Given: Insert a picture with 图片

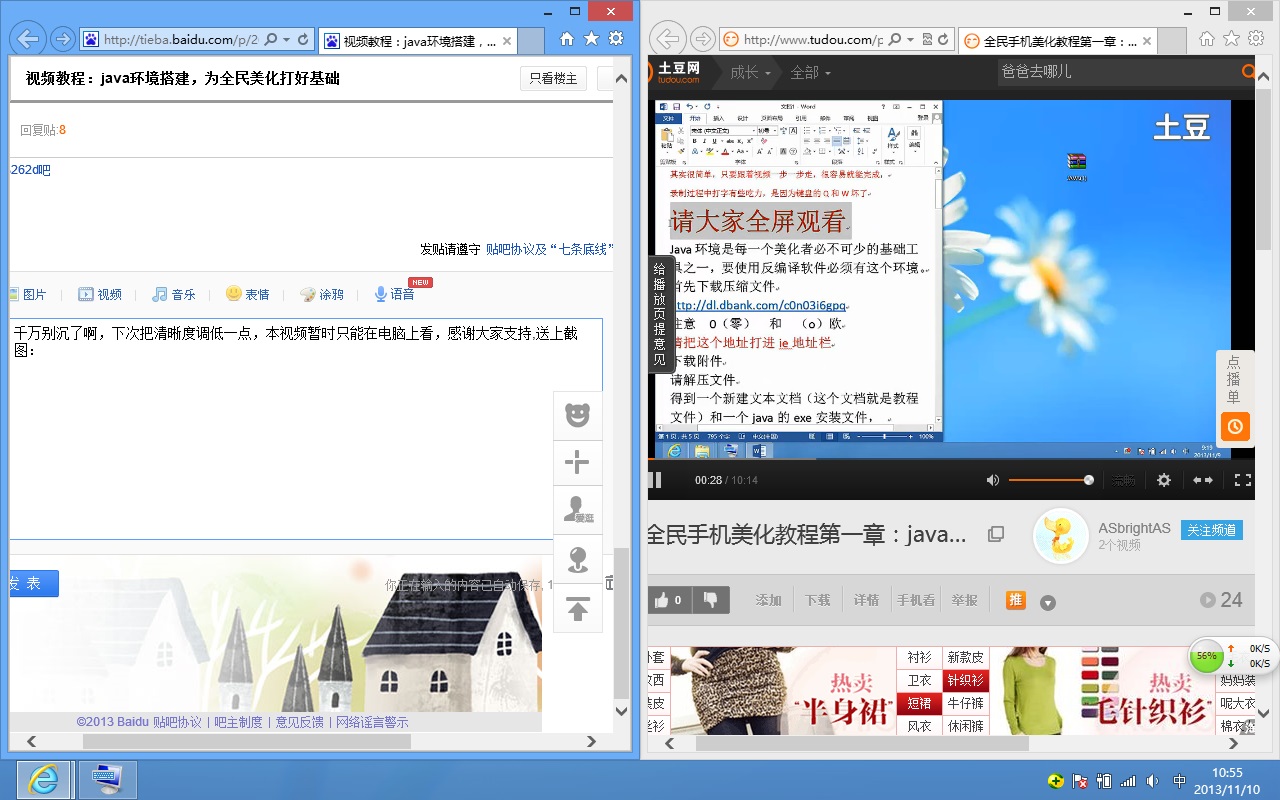Looking at the screenshot, I should click(x=27, y=294).
